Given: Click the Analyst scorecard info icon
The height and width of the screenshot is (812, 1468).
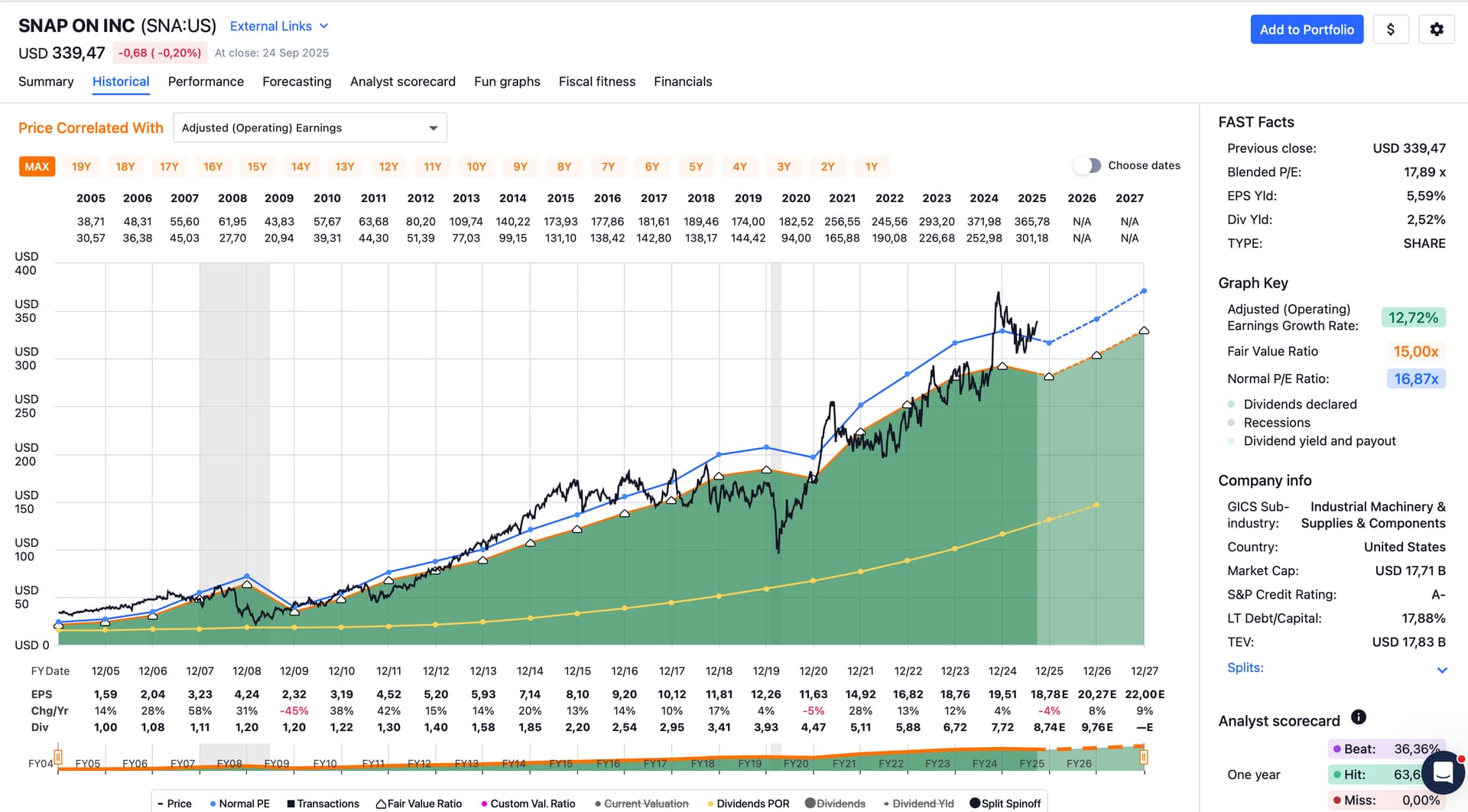Looking at the screenshot, I should [1358, 717].
